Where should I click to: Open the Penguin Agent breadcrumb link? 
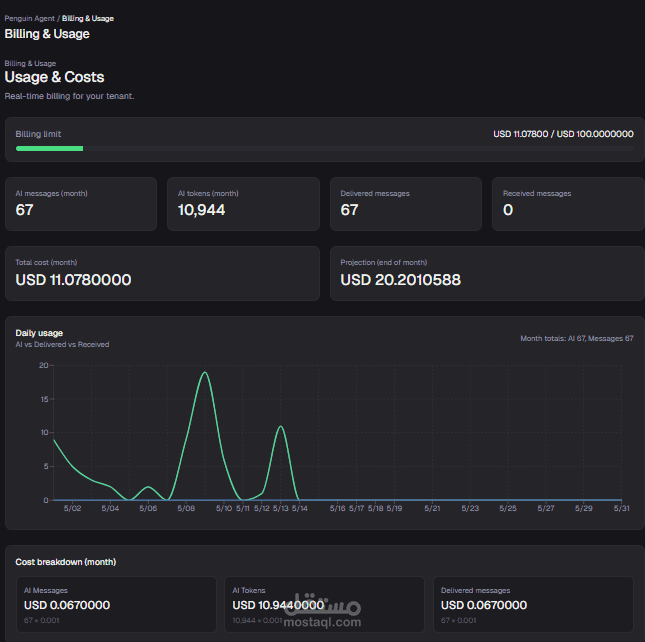(x=29, y=19)
